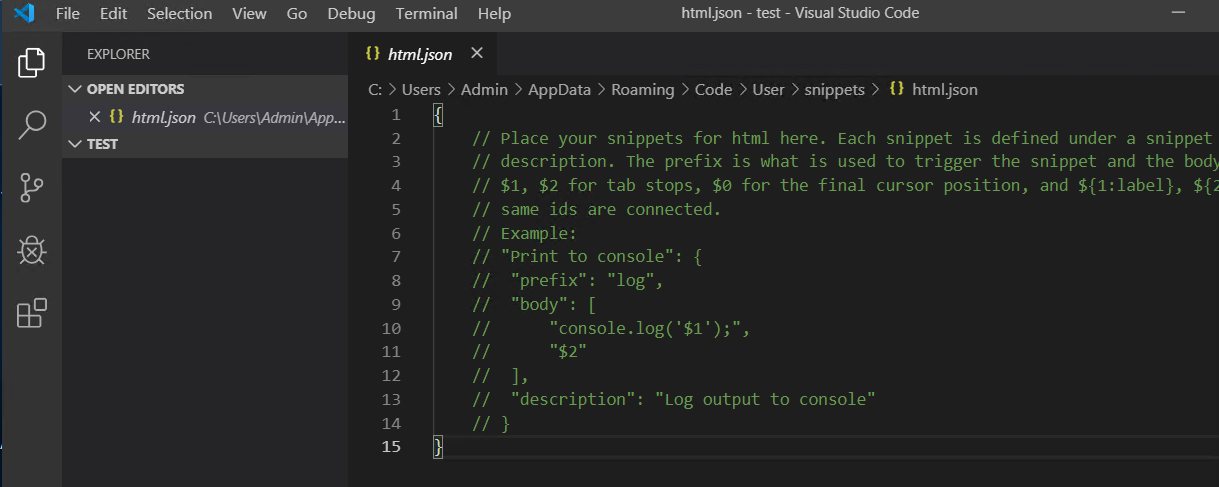Screen dimensions: 1219x487
Task: Click line number 13 in the gutter
Action: click(391, 399)
